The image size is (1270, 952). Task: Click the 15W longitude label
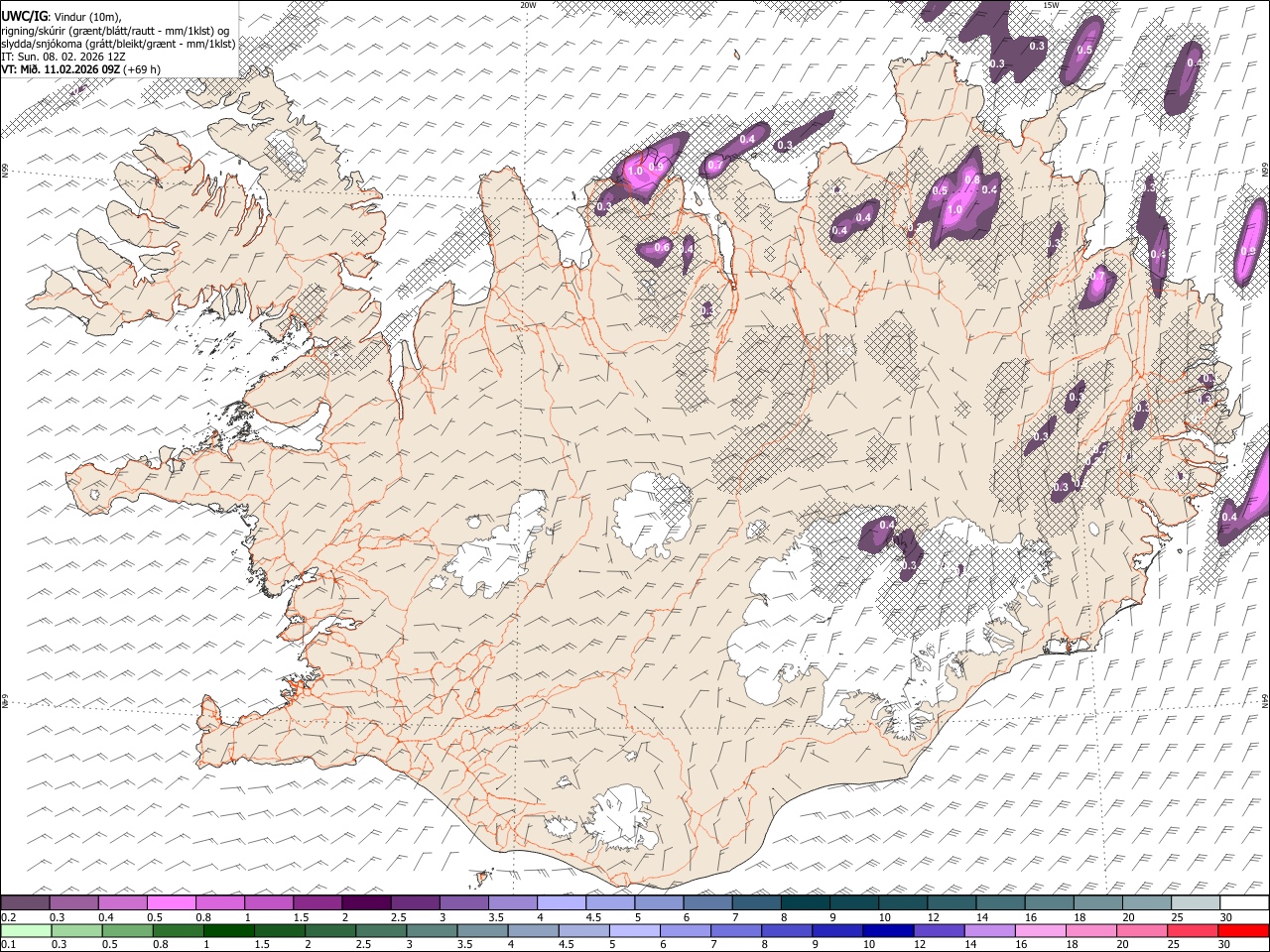[1052, 5]
